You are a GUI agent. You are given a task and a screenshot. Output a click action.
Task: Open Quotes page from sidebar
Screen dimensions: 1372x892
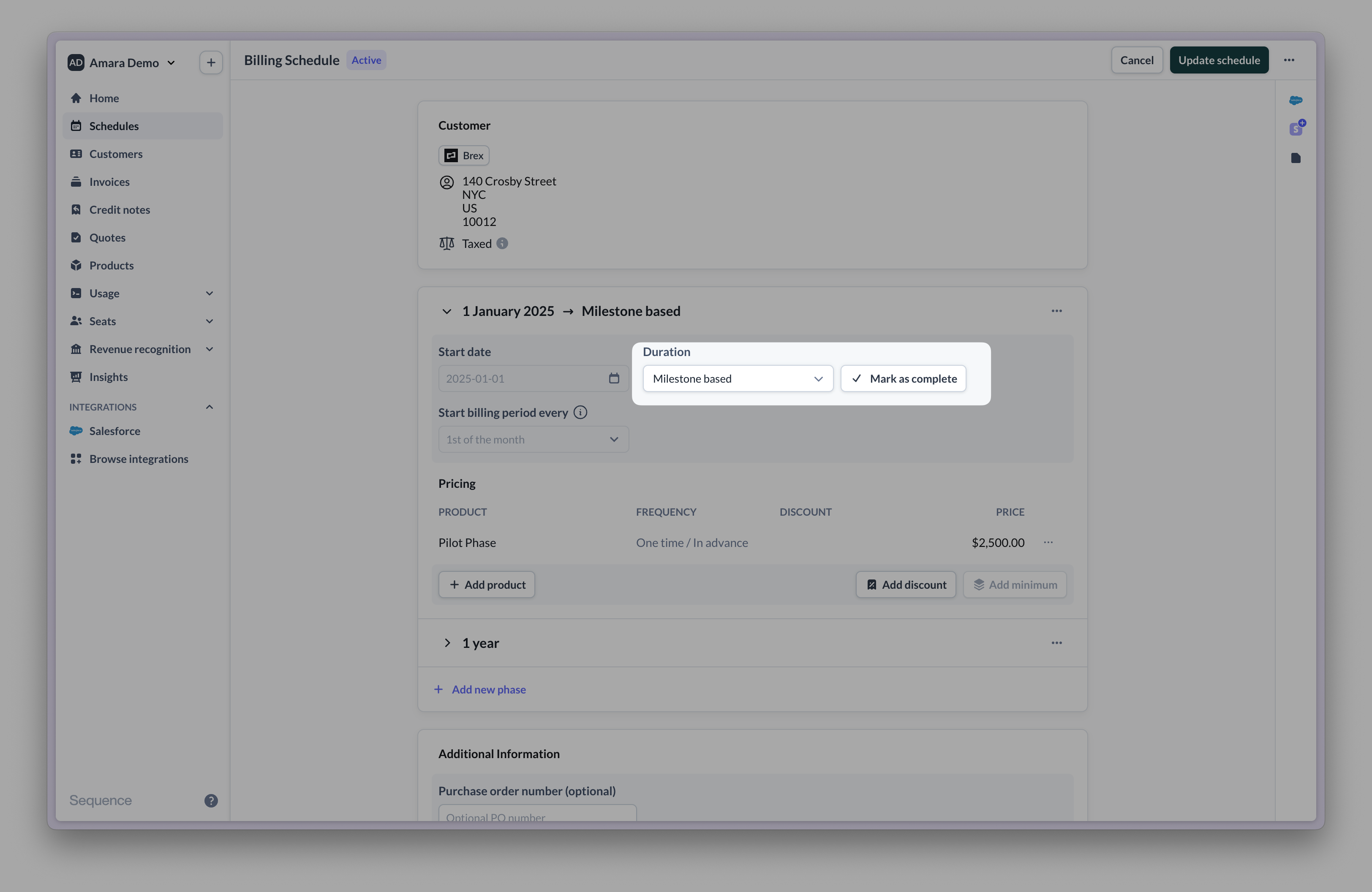pos(142,237)
